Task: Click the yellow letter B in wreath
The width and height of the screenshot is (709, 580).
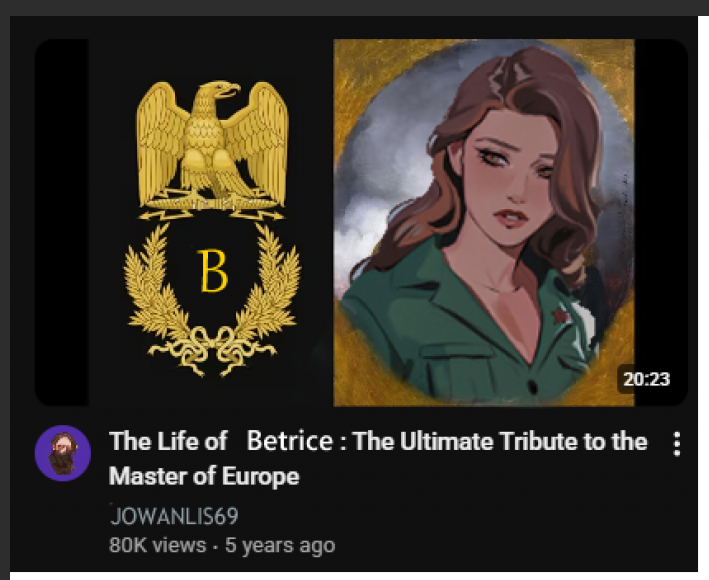Action: [213, 271]
